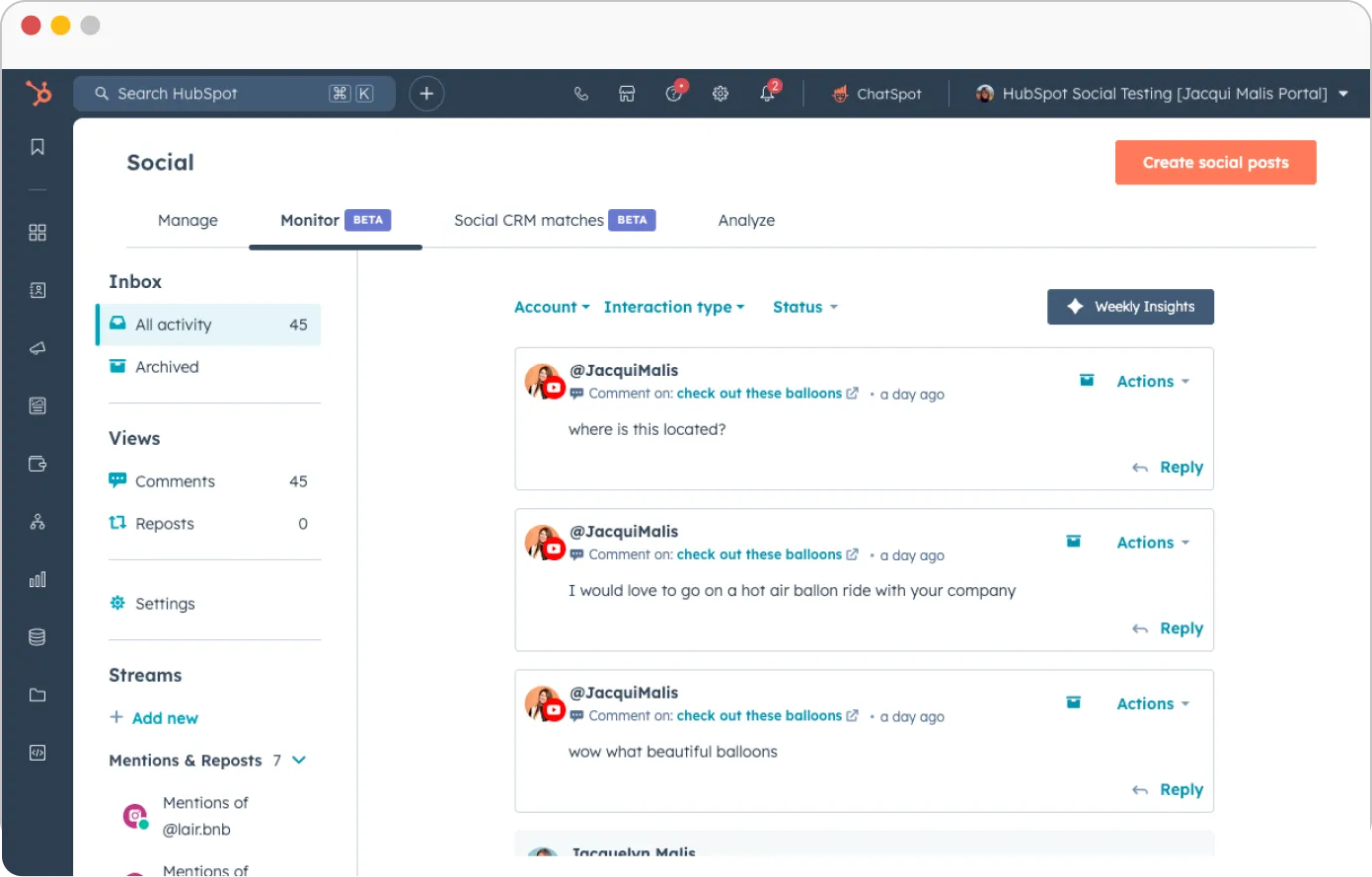The height and width of the screenshot is (877, 1372).
Task: Open the HubSpot notifications bell
Action: pyautogui.click(x=768, y=94)
